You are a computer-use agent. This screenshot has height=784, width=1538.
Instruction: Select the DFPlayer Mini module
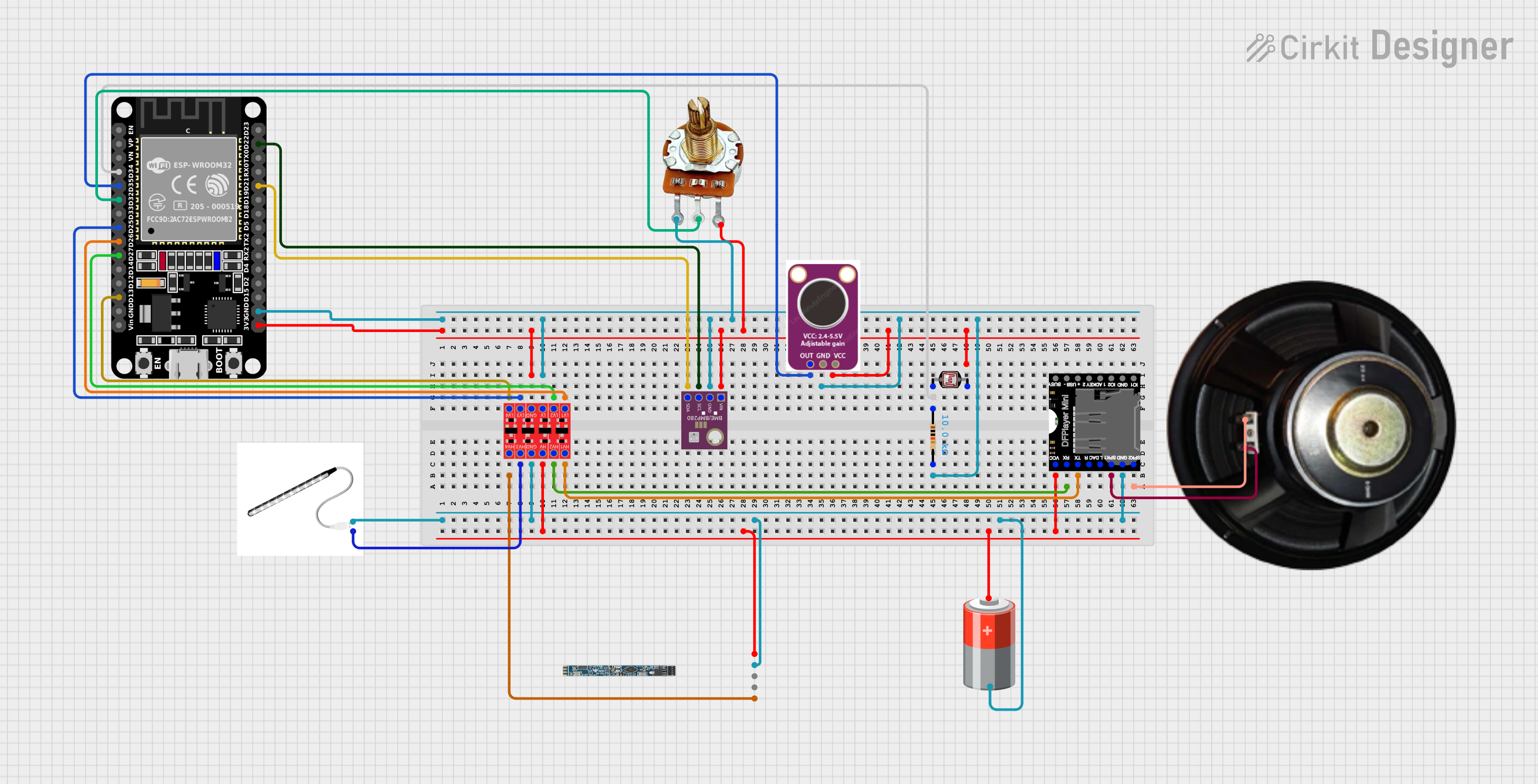1094,422
